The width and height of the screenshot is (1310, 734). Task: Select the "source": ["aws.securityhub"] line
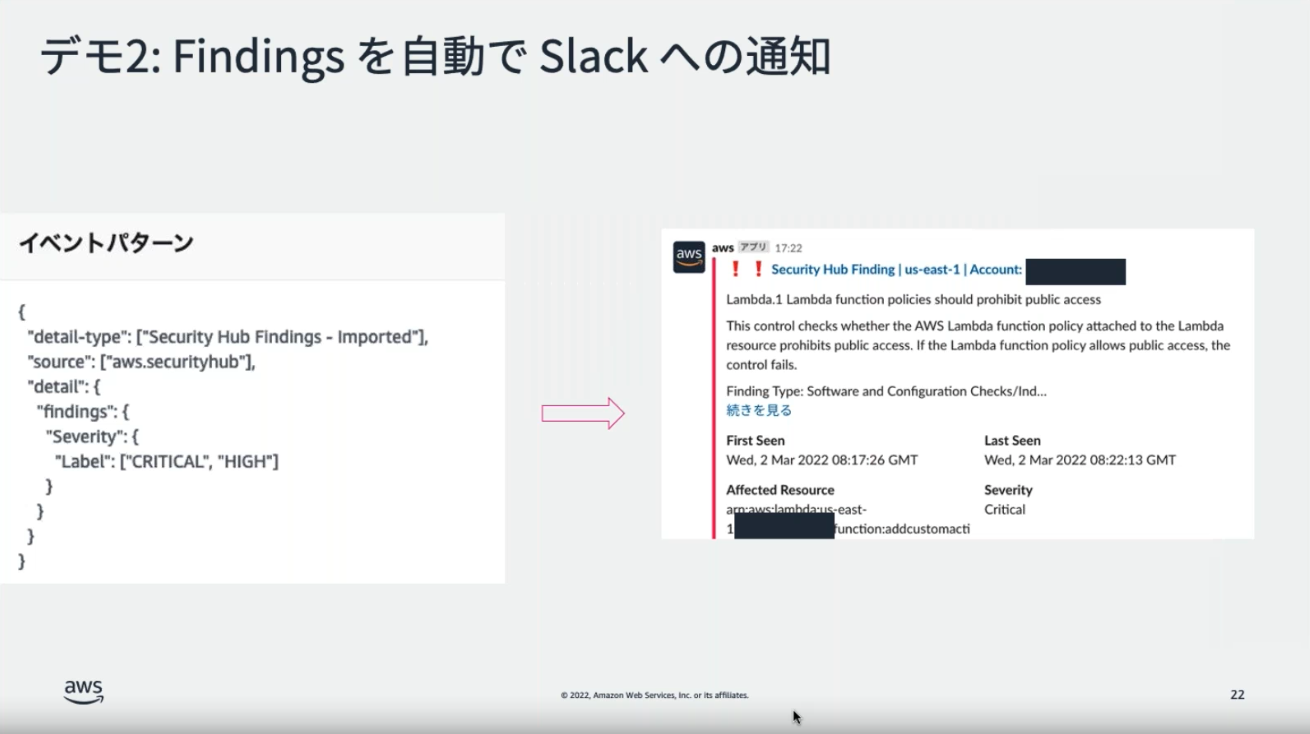coord(141,362)
